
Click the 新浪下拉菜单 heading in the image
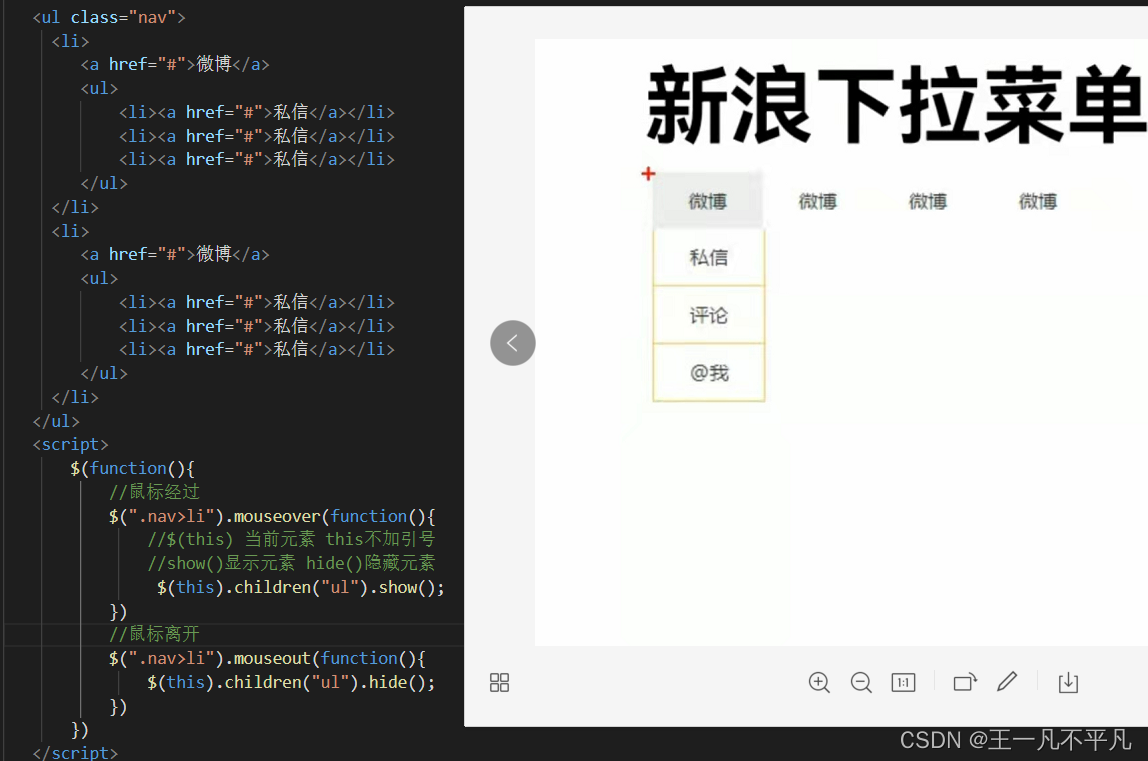897,104
